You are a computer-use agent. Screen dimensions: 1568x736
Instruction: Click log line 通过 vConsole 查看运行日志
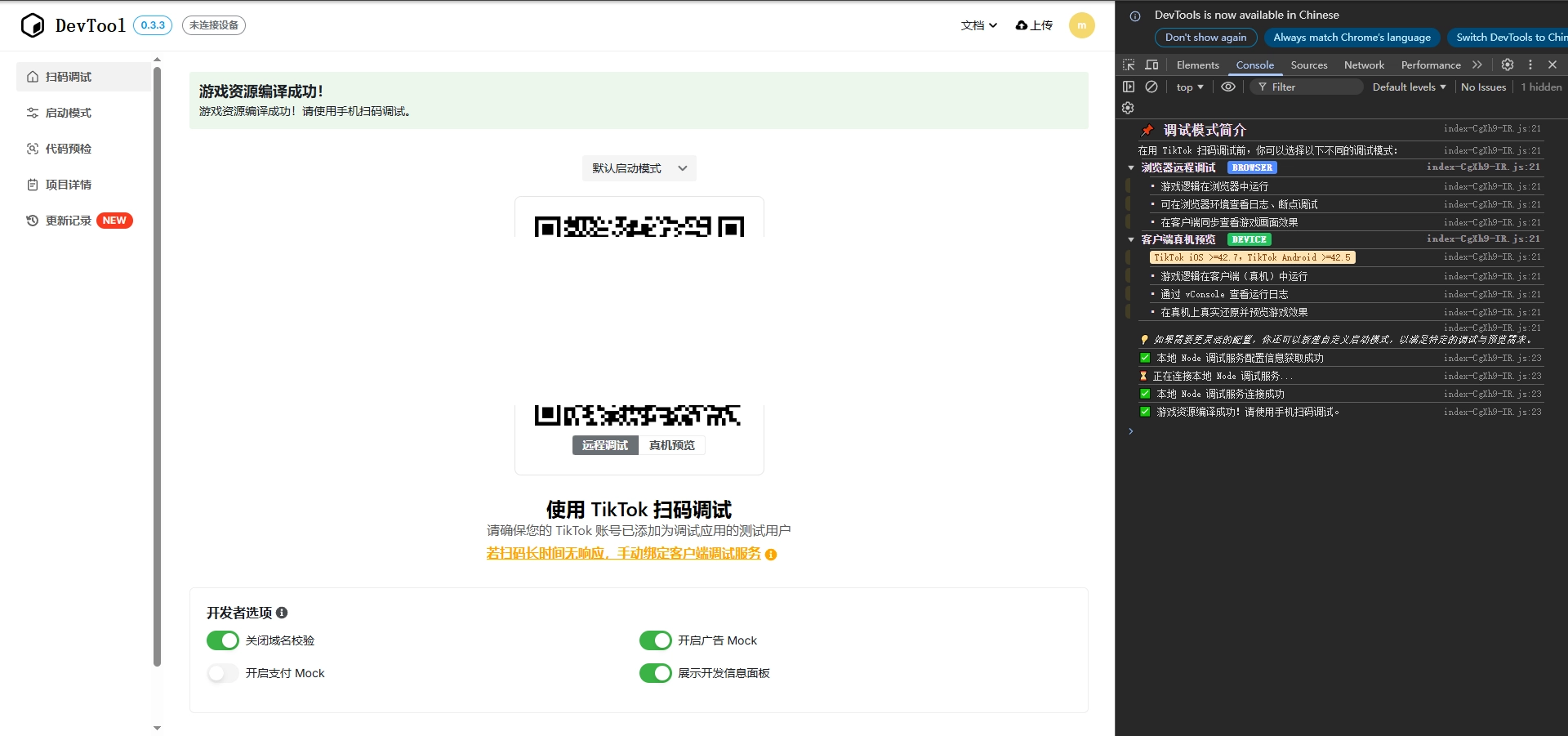(1224, 294)
